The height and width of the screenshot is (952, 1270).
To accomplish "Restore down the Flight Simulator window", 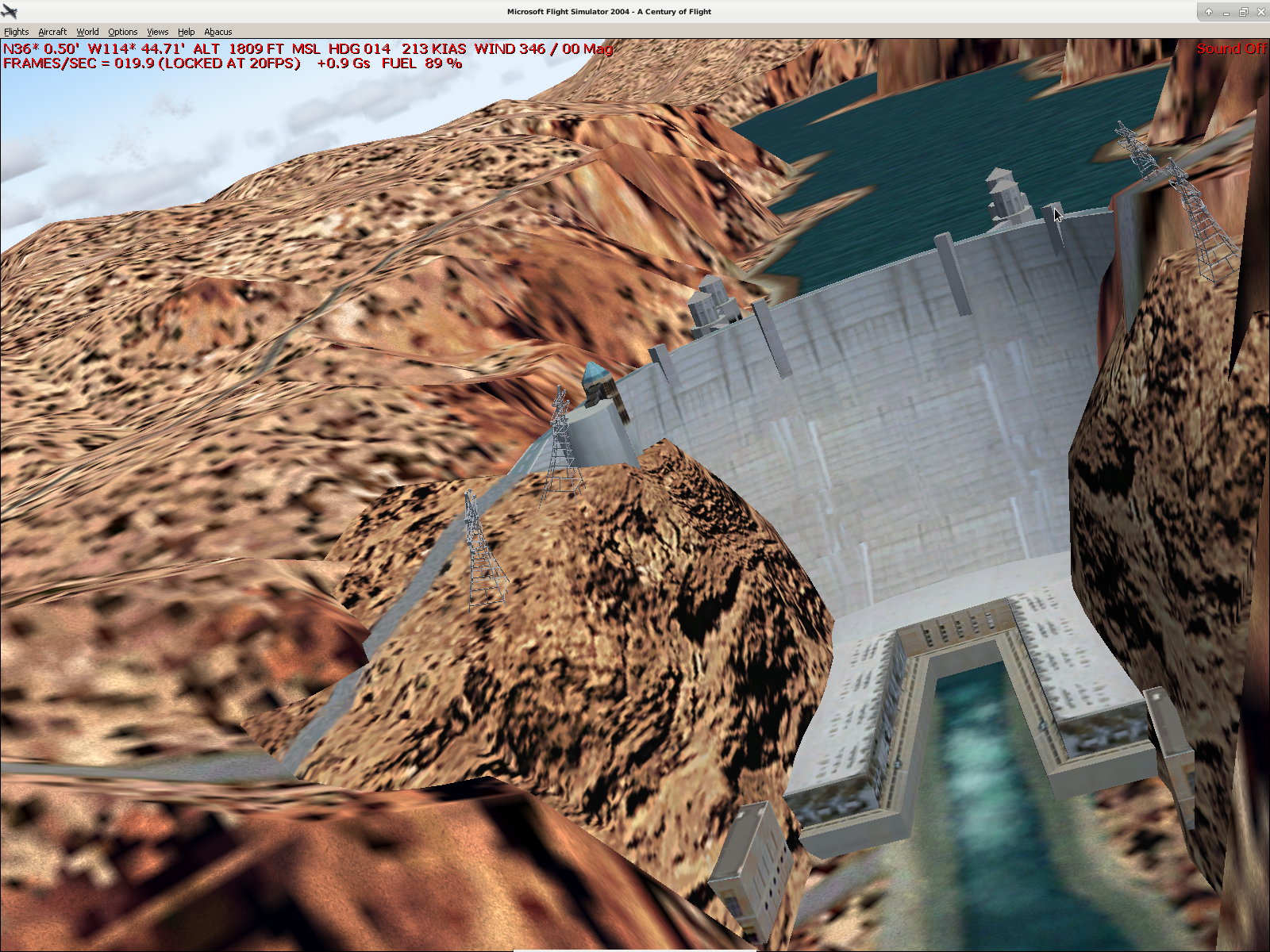I will click(1244, 11).
